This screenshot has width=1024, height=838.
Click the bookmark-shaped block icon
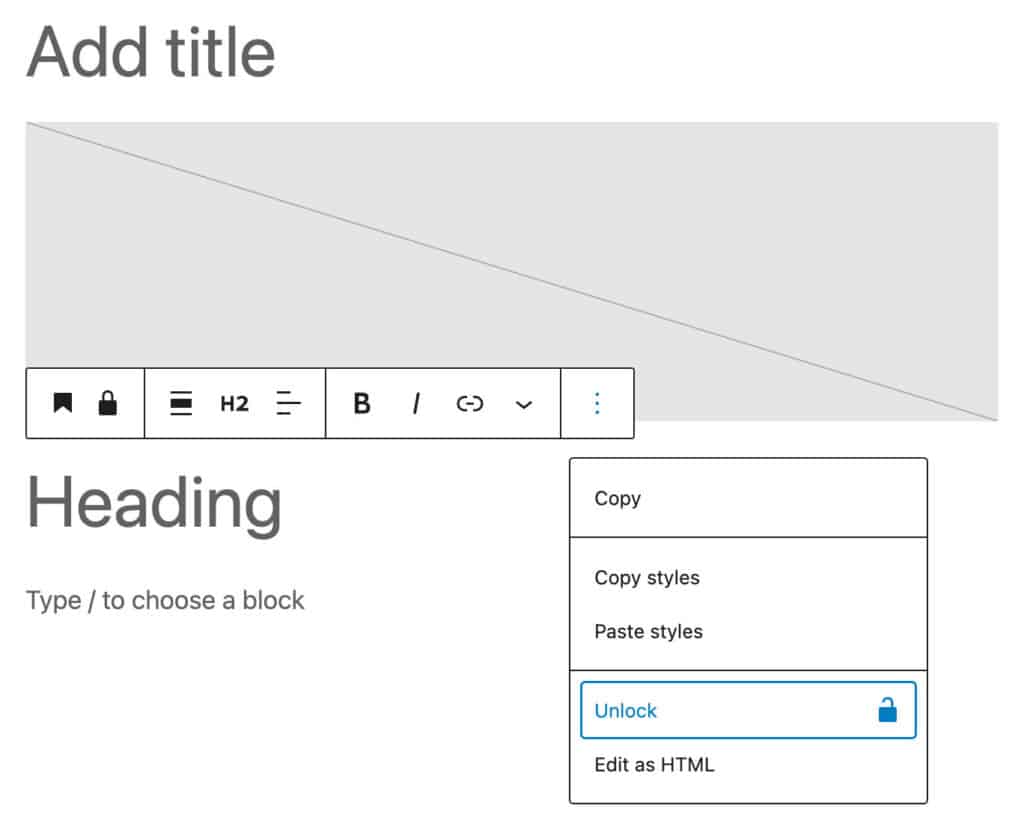point(60,403)
